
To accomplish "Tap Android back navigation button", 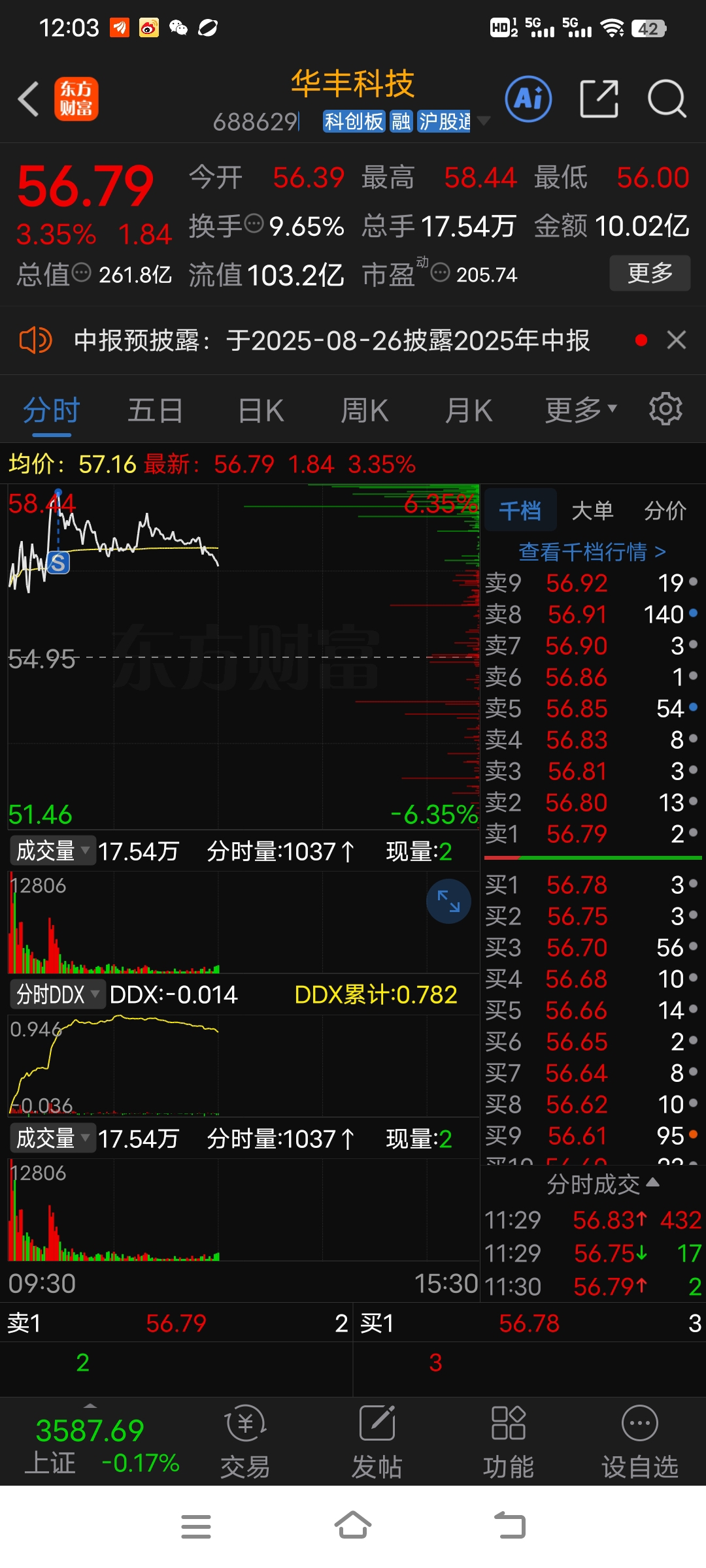I will pos(510,1526).
